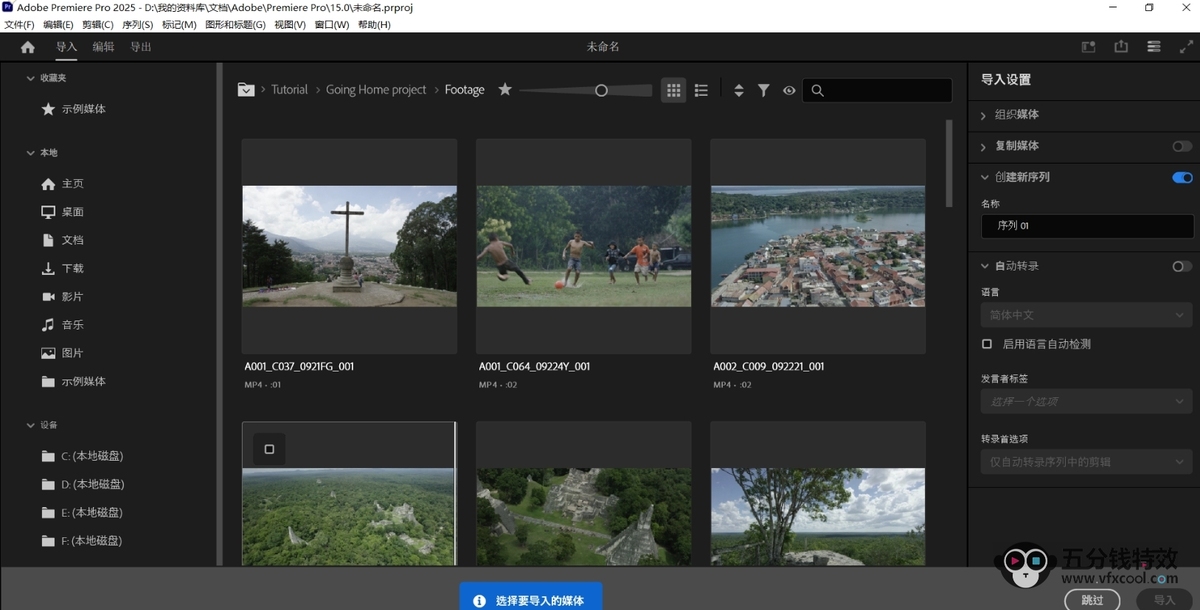The width and height of the screenshot is (1200, 610).
Task: Open the 文件(F) menu
Action: 20,25
